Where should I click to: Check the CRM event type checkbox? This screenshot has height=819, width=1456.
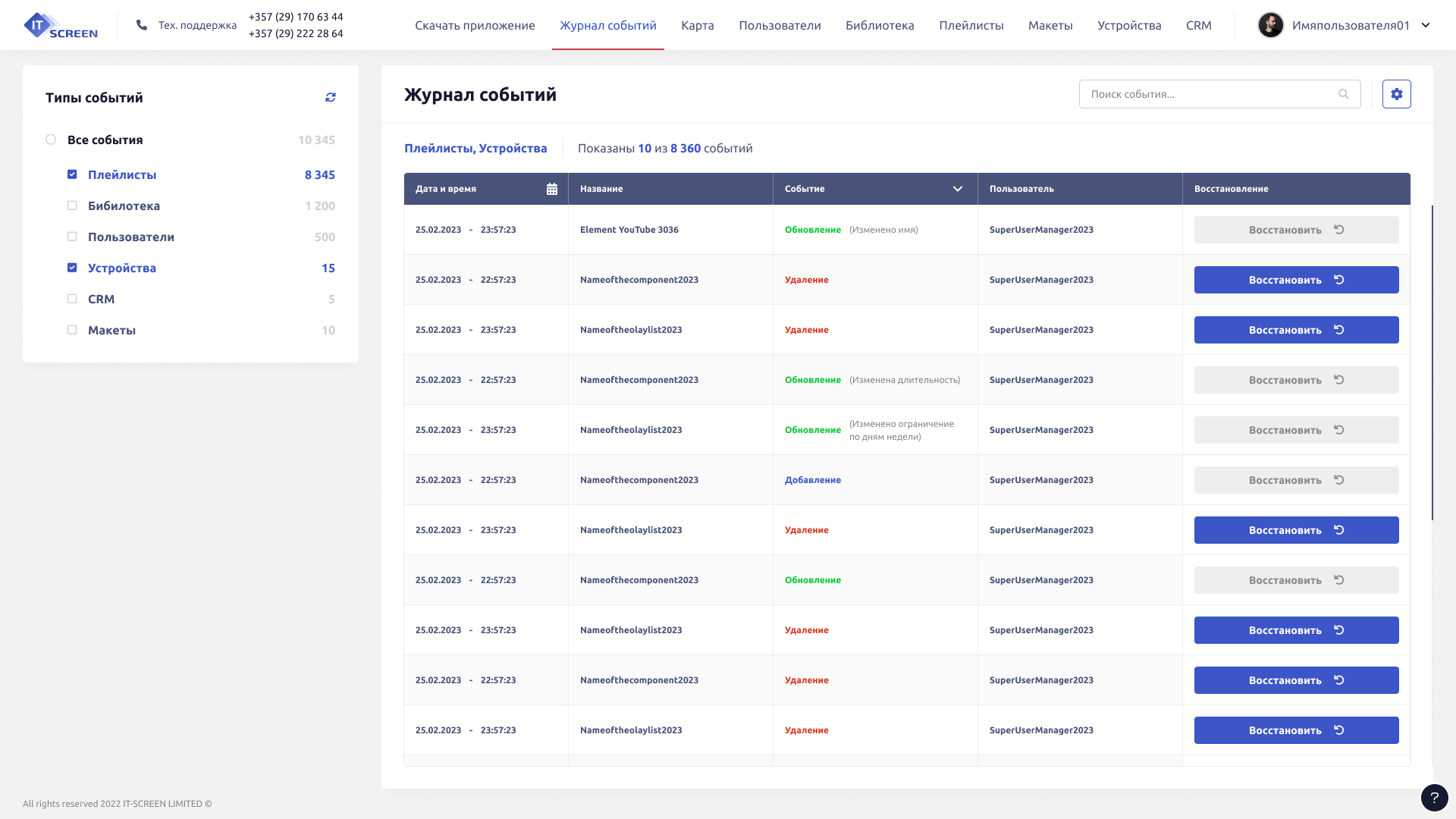point(72,299)
